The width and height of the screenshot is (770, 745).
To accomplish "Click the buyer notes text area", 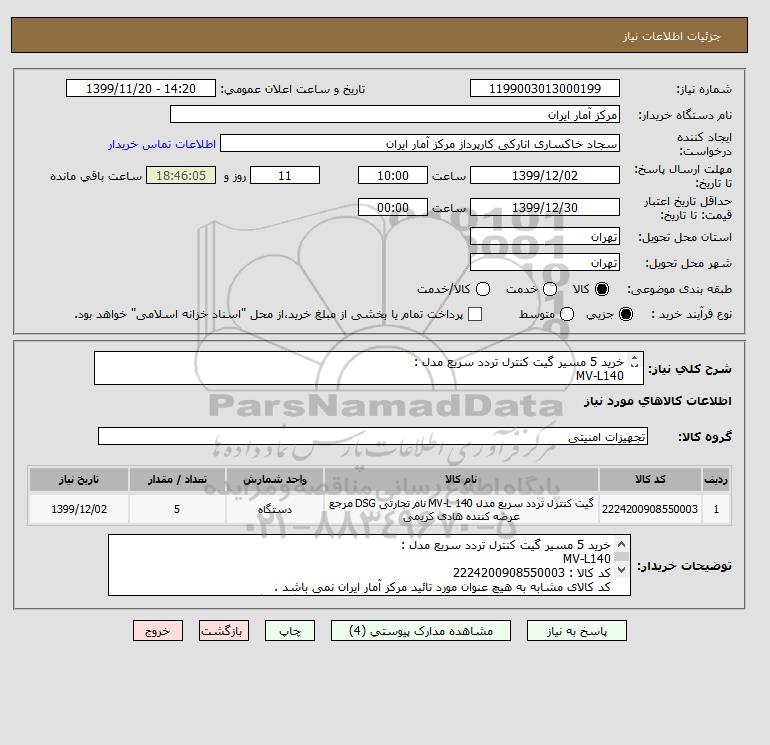I will (x=369, y=565).
